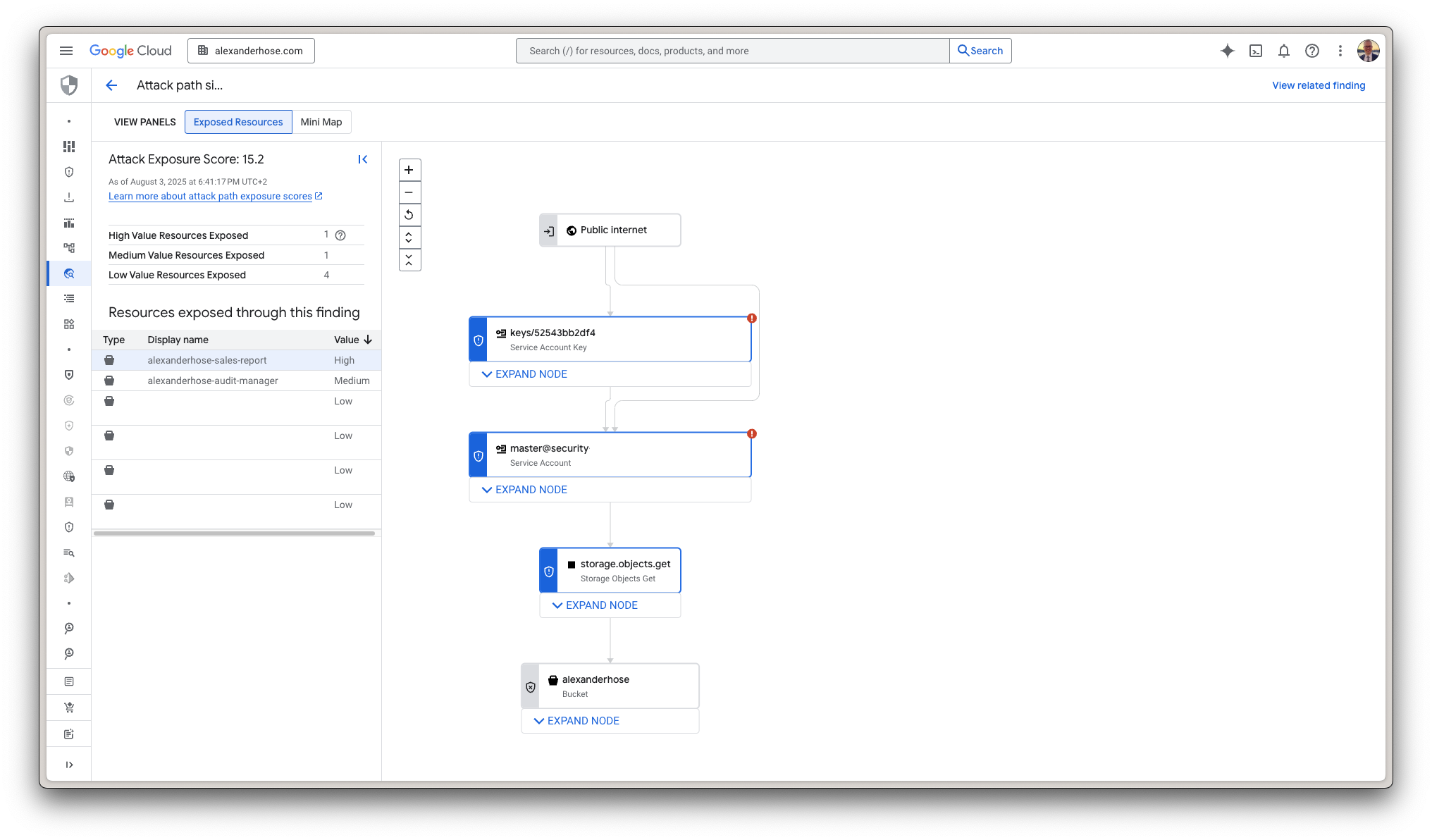Click the alert badge on master@security node
The image size is (1432, 840).
[752, 433]
